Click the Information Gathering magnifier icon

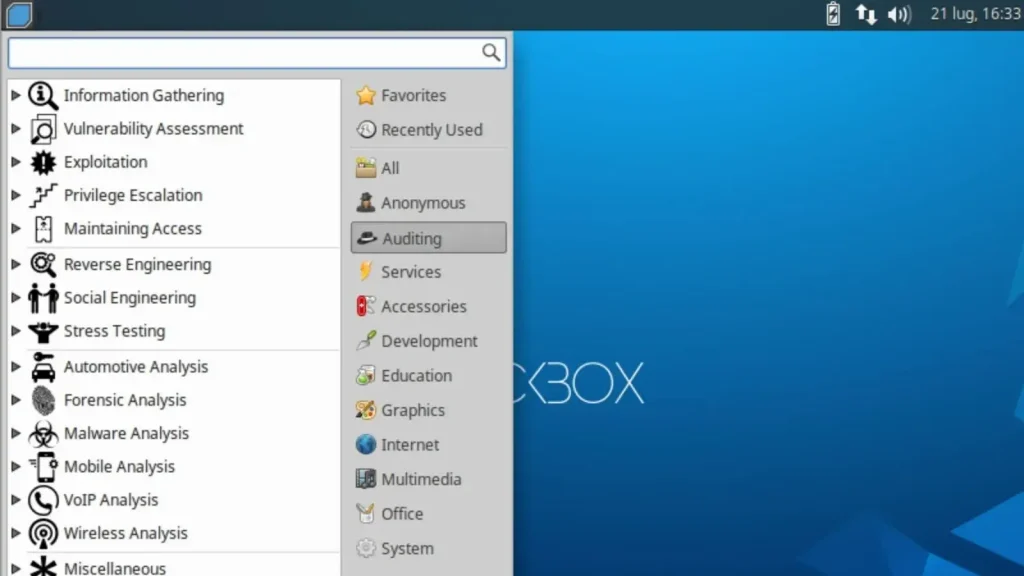click(43, 95)
